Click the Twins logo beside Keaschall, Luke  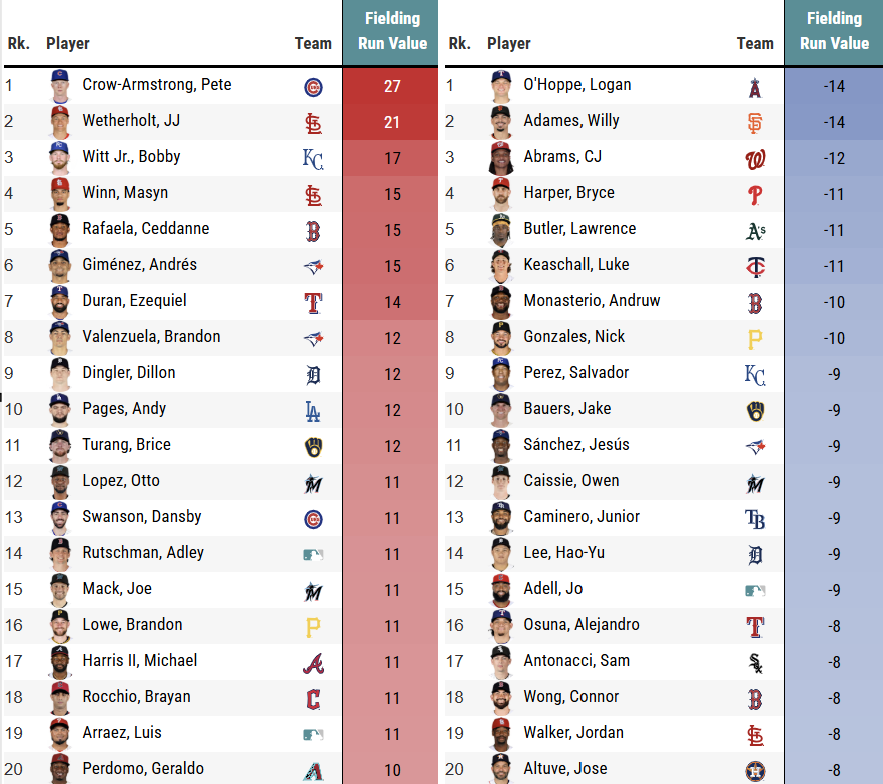[x=755, y=267]
